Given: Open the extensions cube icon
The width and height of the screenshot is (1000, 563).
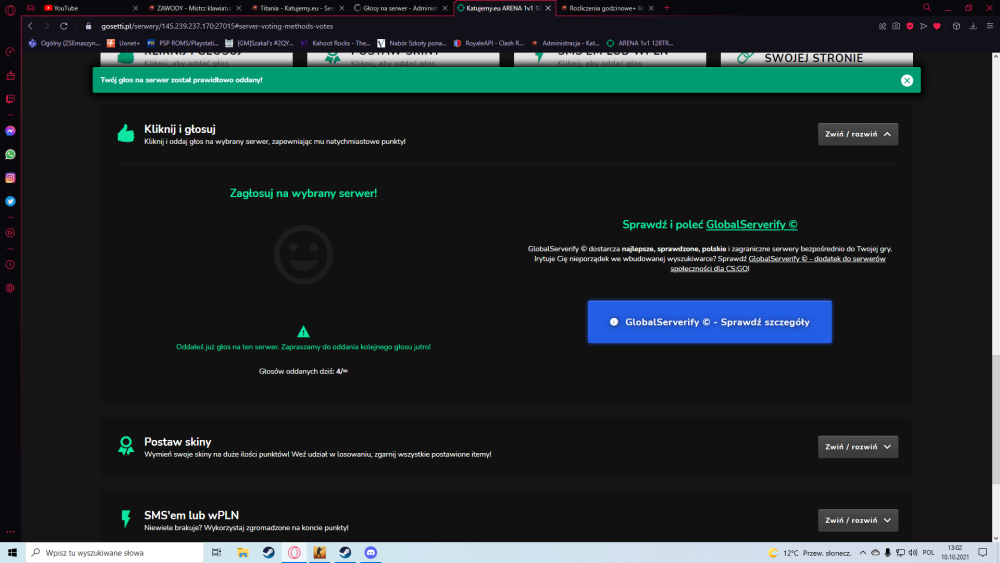Looking at the screenshot, I should (x=957, y=26).
